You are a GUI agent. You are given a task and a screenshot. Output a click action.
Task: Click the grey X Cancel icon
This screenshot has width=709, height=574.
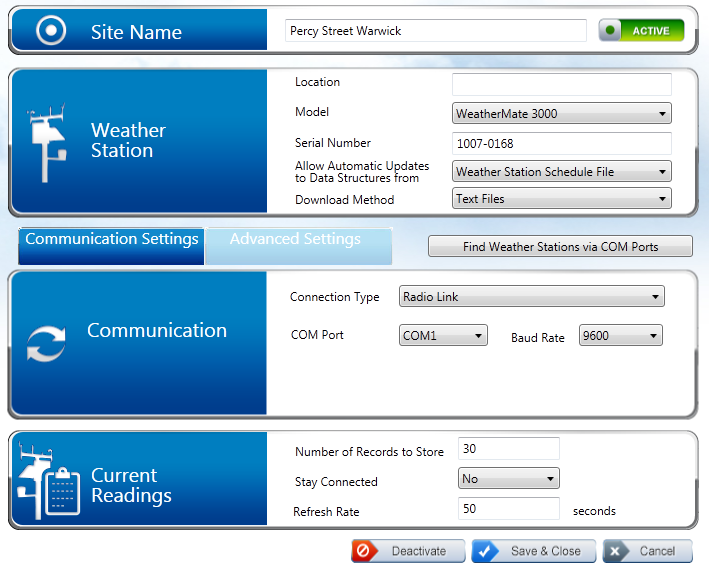617,551
